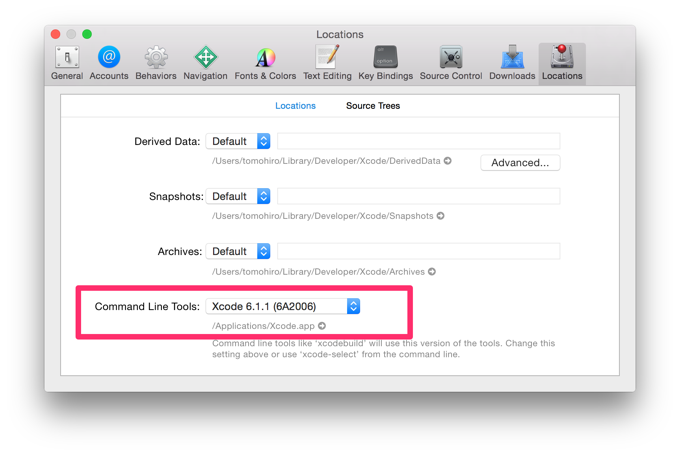
Task: Open the Accounts preferences pane
Action: coord(109,63)
